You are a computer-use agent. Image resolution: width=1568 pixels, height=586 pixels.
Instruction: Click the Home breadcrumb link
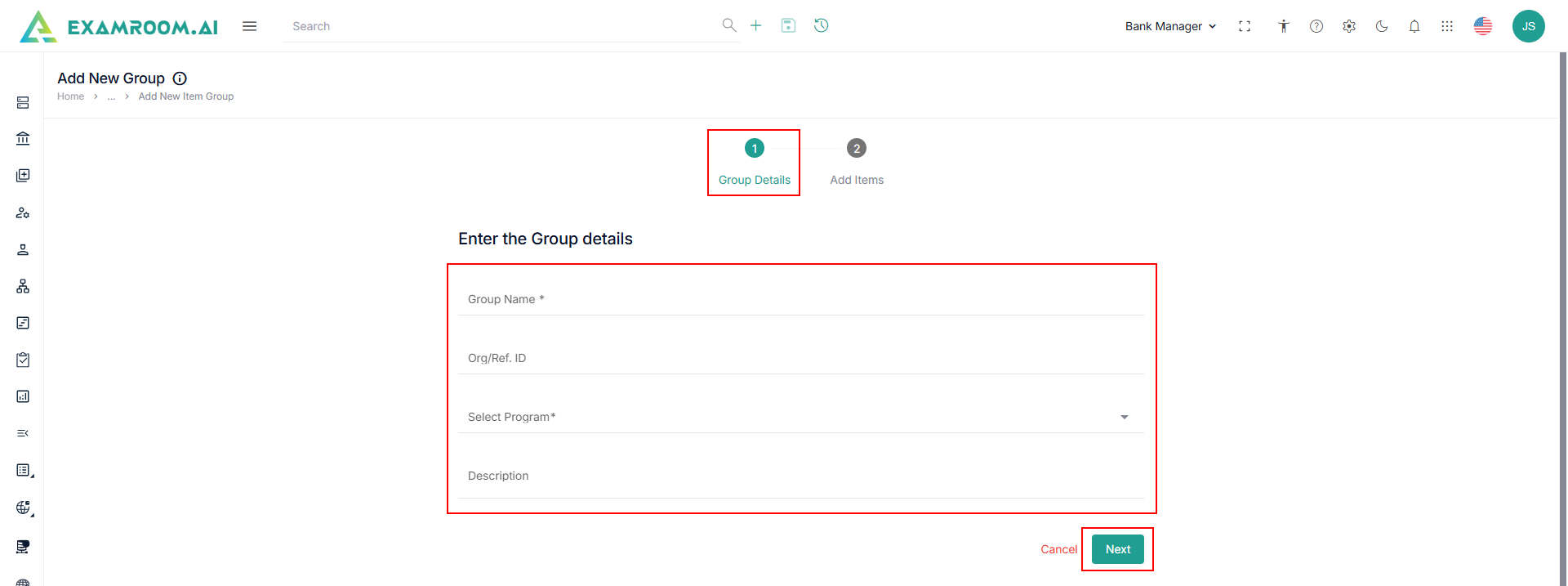coord(70,96)
